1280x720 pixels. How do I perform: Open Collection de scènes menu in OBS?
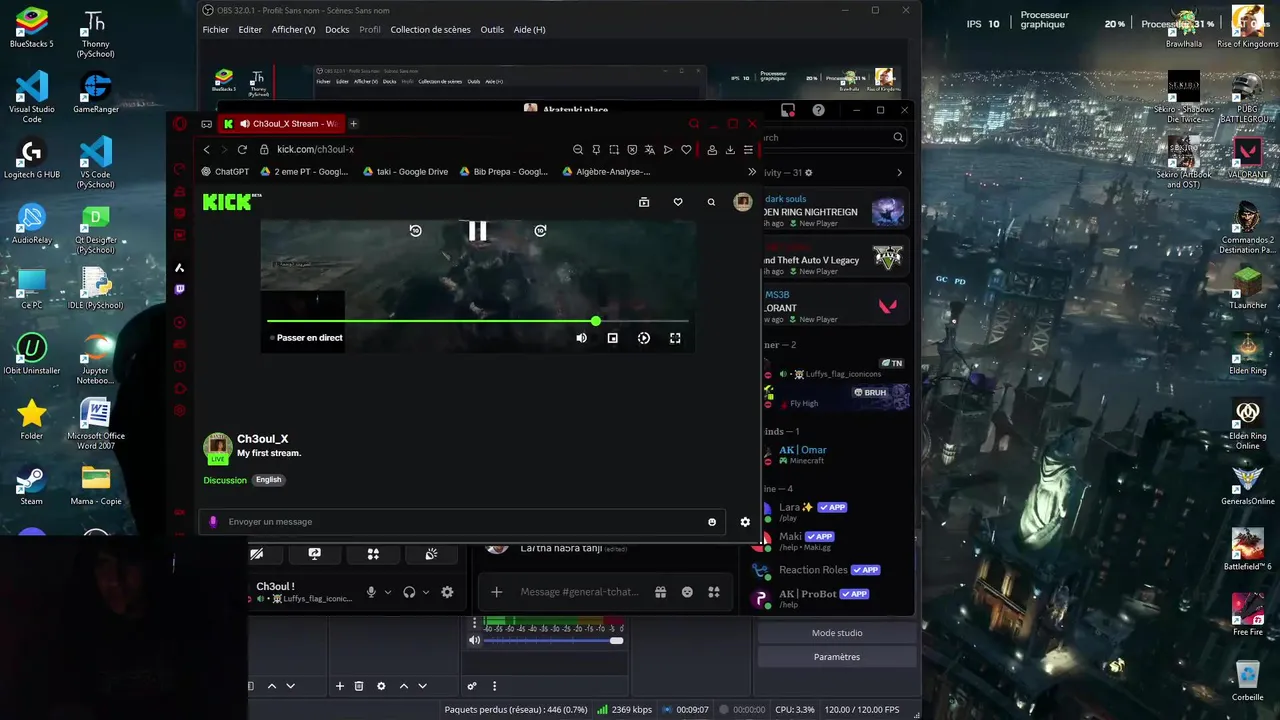coord(430,30)
